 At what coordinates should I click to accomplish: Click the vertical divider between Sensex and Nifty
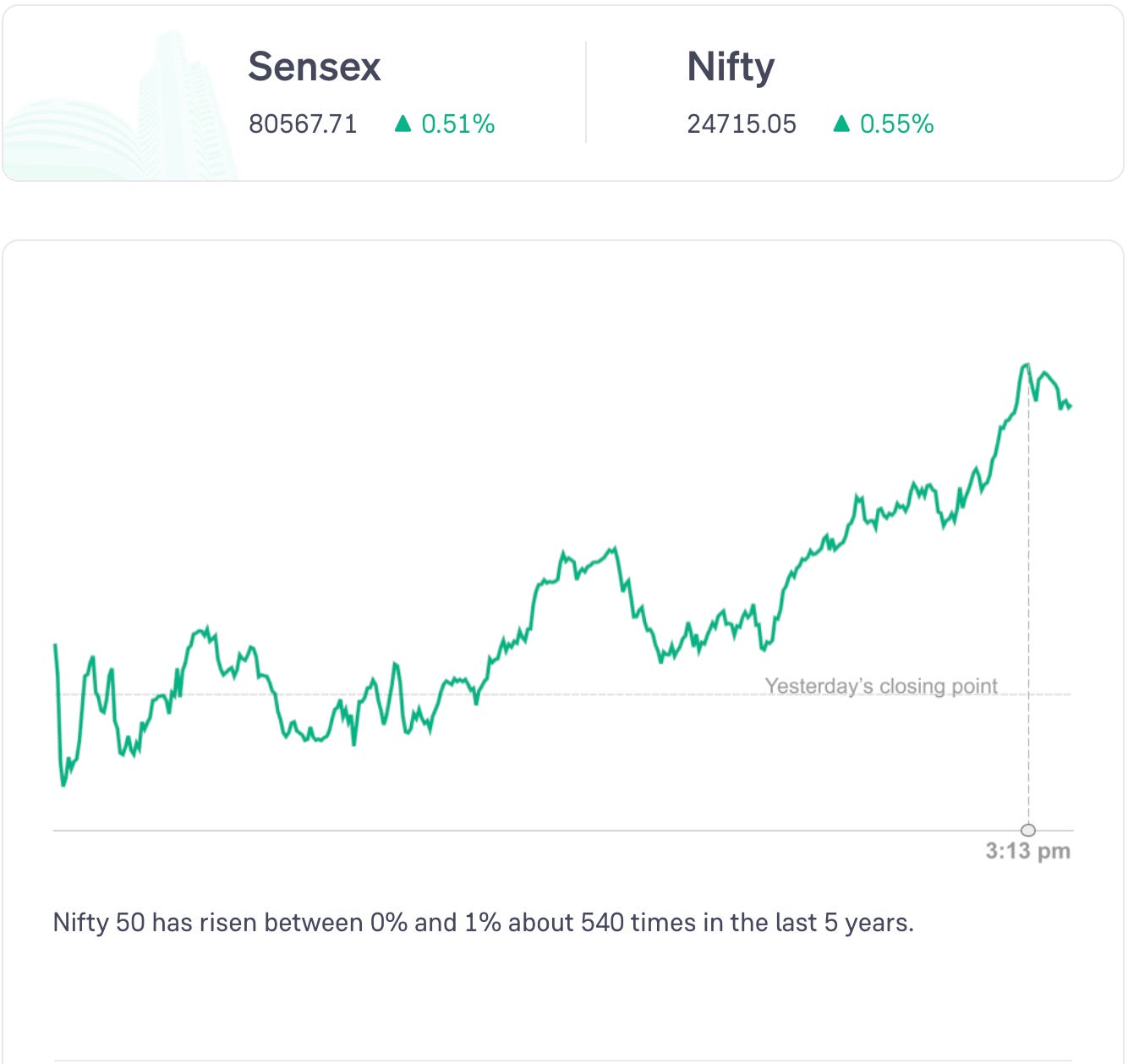coord(586,93)
